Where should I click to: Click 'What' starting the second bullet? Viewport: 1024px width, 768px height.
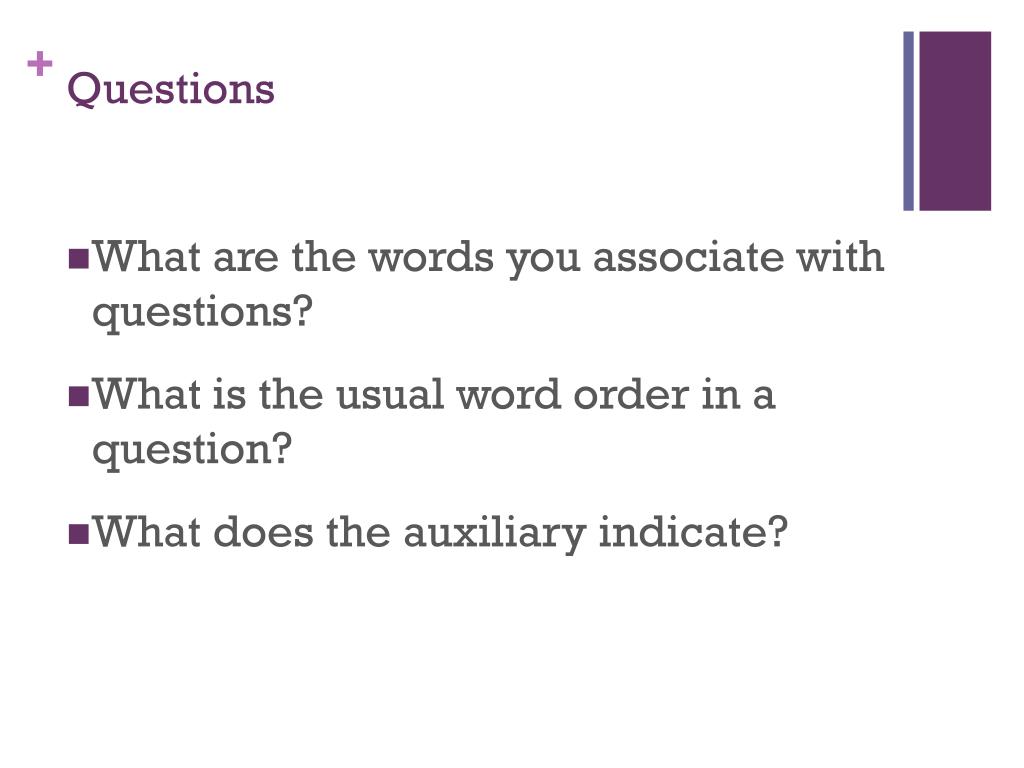point(146,394)
